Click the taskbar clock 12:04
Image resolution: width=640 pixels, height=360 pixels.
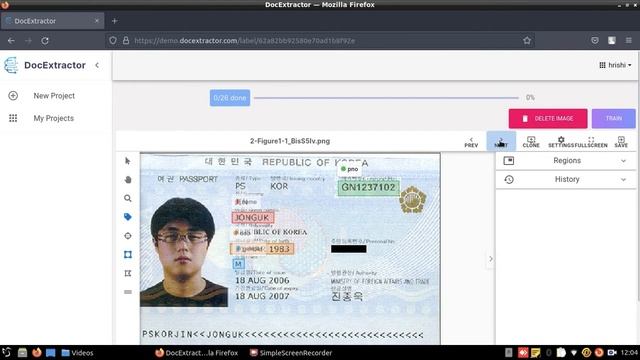629,353
